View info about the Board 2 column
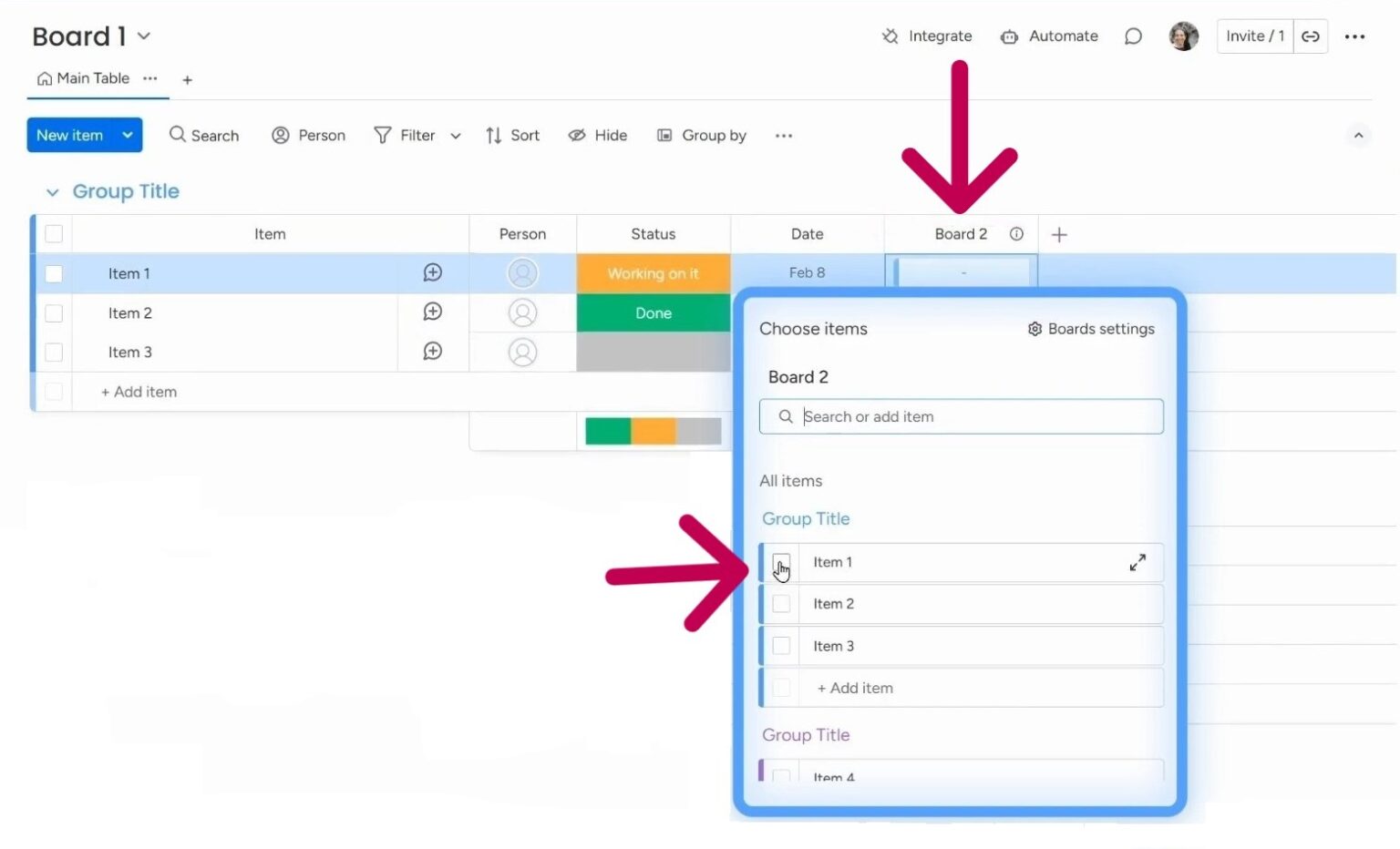The image size is (1400, 849). tap(1016, 233)
